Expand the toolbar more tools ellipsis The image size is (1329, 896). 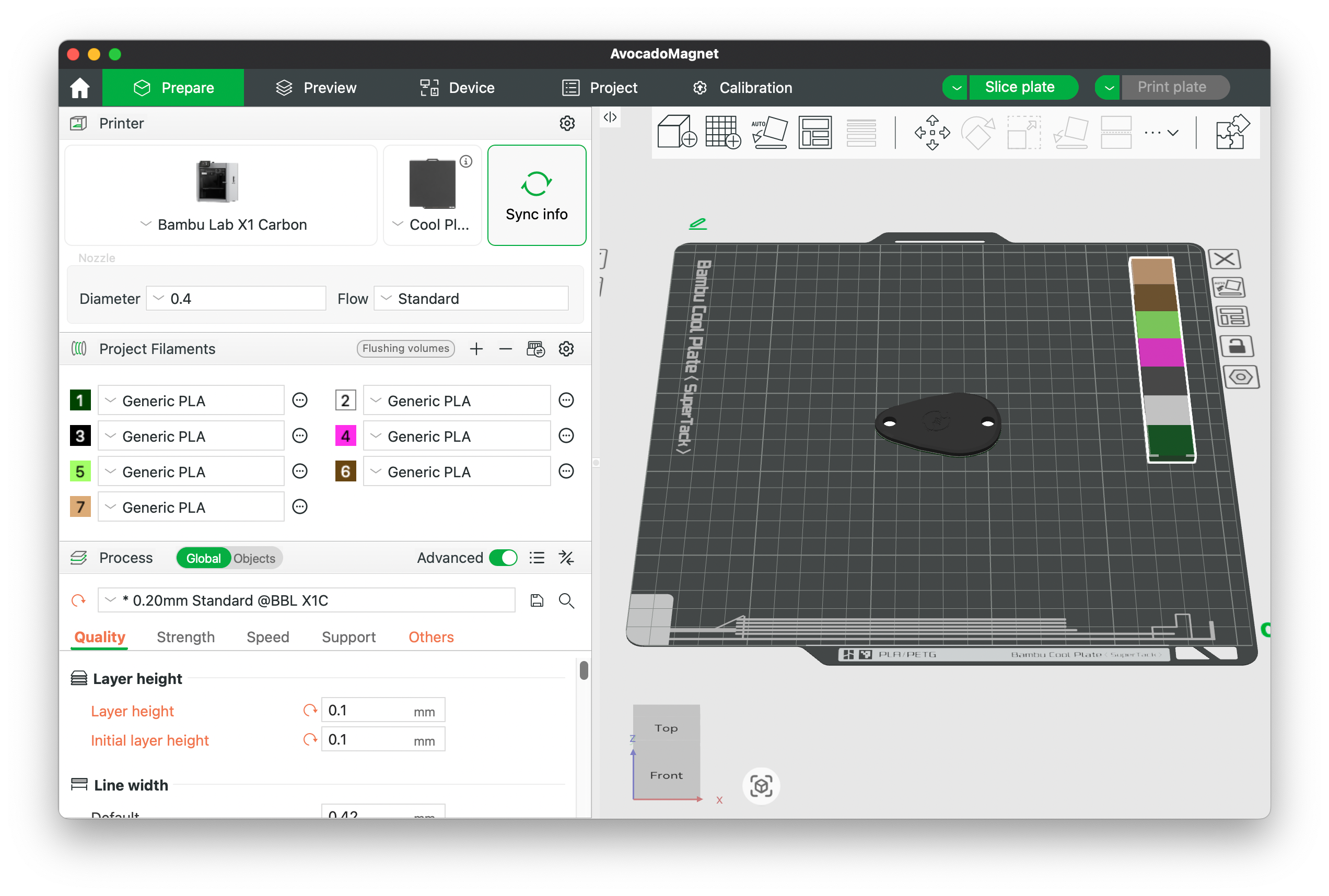[x=1160, y=133]
